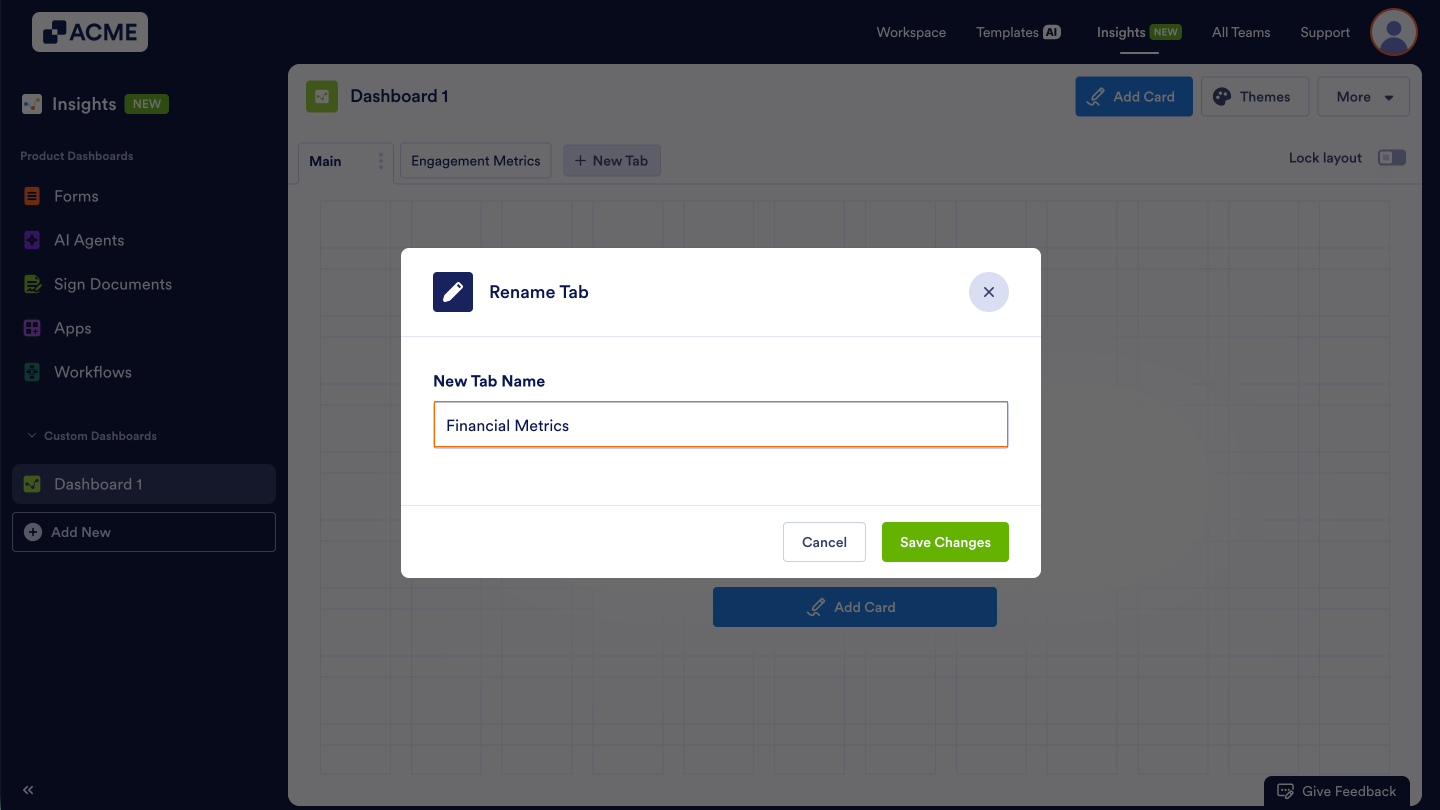The image size is (1440, 810).
Task: Click the Themes palette icon
Action: (x=1222, y=96)
